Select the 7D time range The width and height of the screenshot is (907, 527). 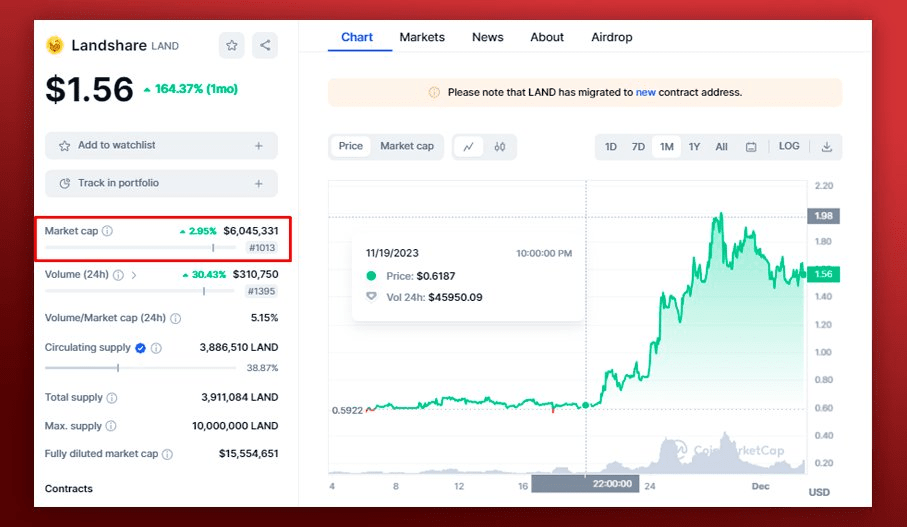[x=638, y=147]
